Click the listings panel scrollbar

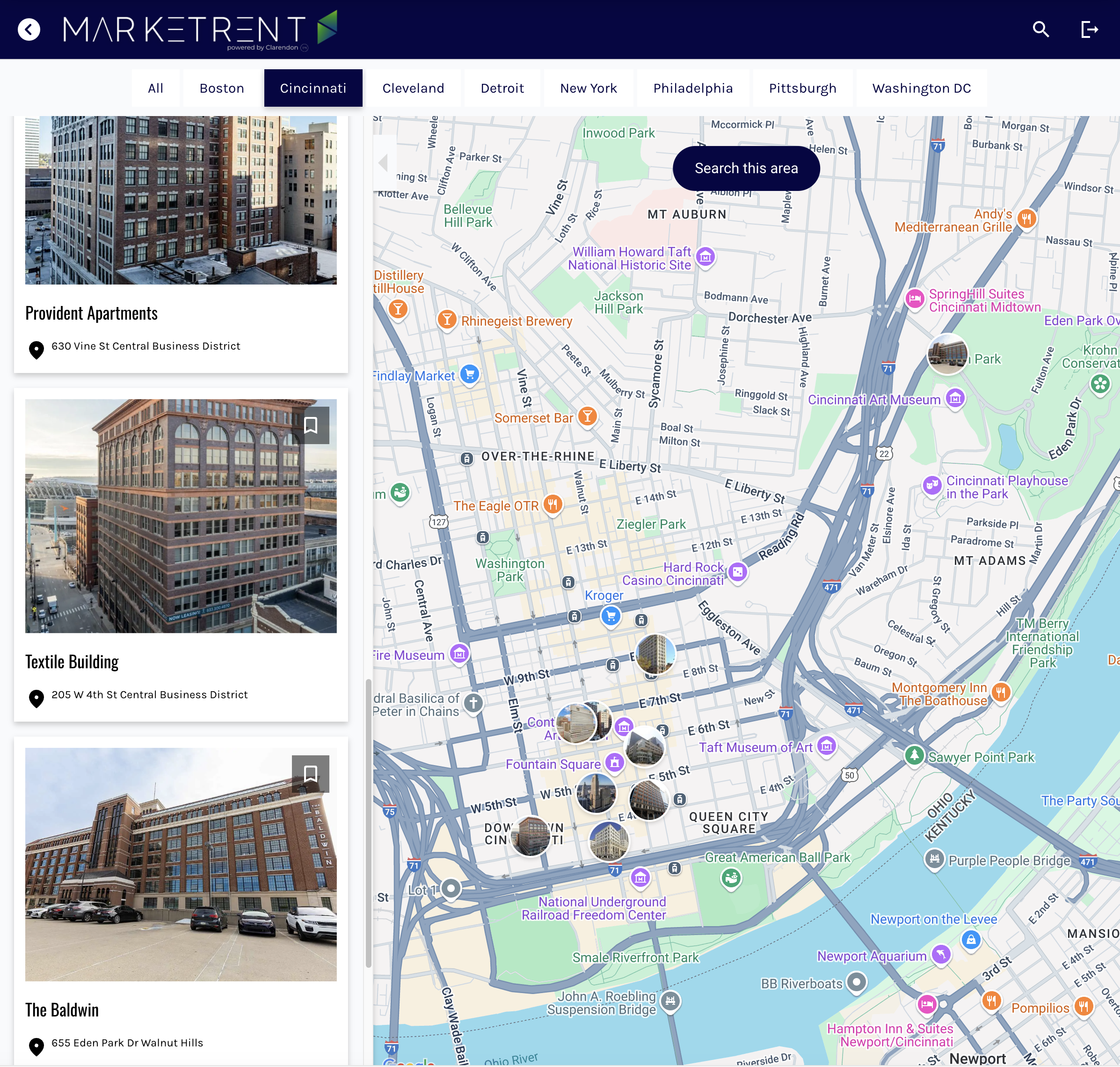pyautogui.click(x=368, y=824)
